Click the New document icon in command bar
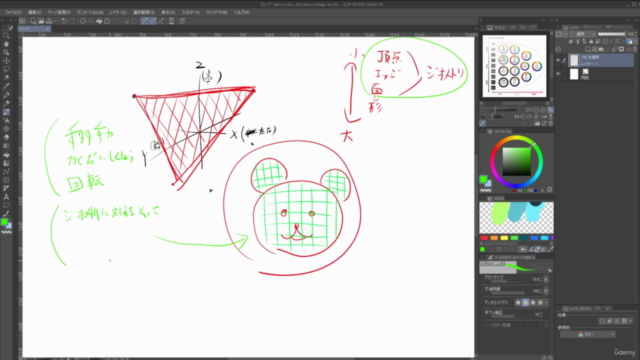Screen dimensions: 640x360 (x=33, y=21)
